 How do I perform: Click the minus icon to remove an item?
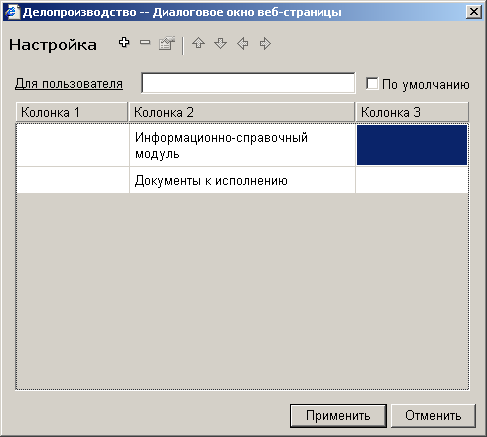pyautogui.click(x=145, y=42)
